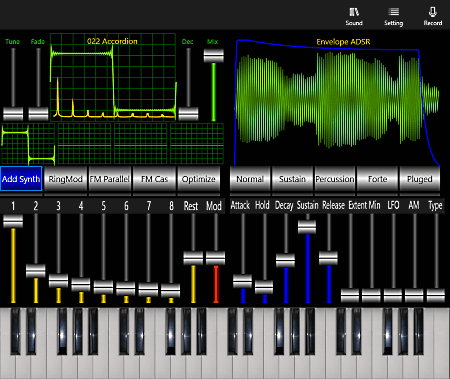Click the Decay slider handle
The image size is (450, 379).
click(286, 261)
